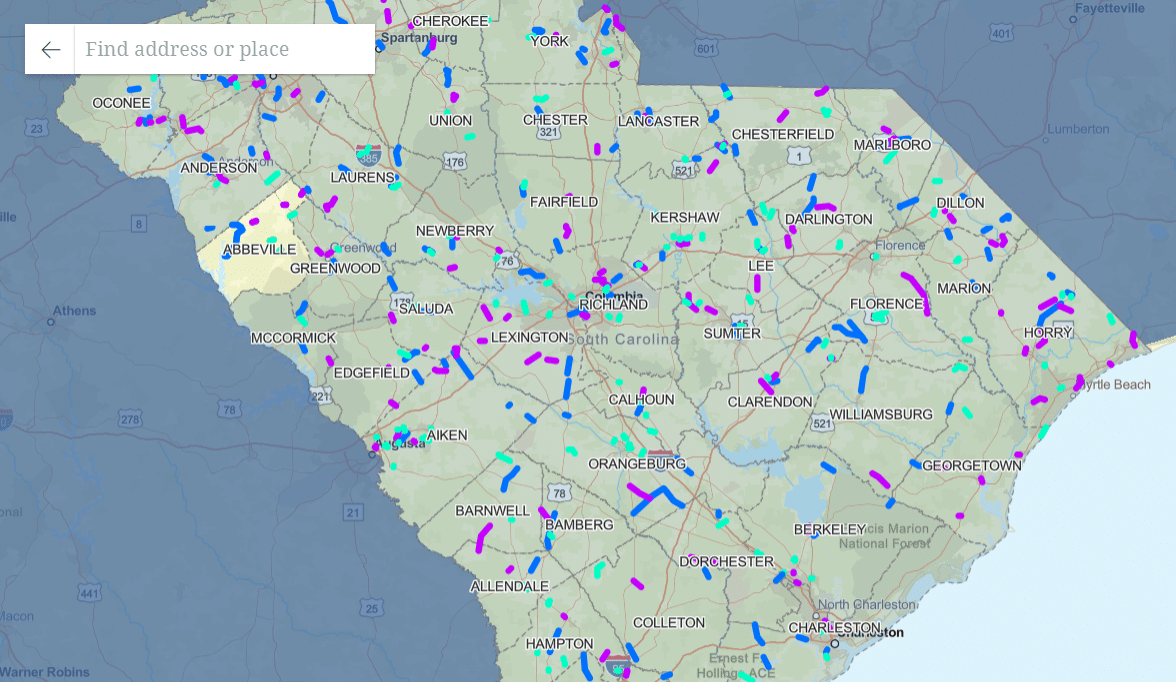Focus the Find address or place field
Image resolution: width=1176 pixels, height=682 pixels.
(x=225, y=49)
